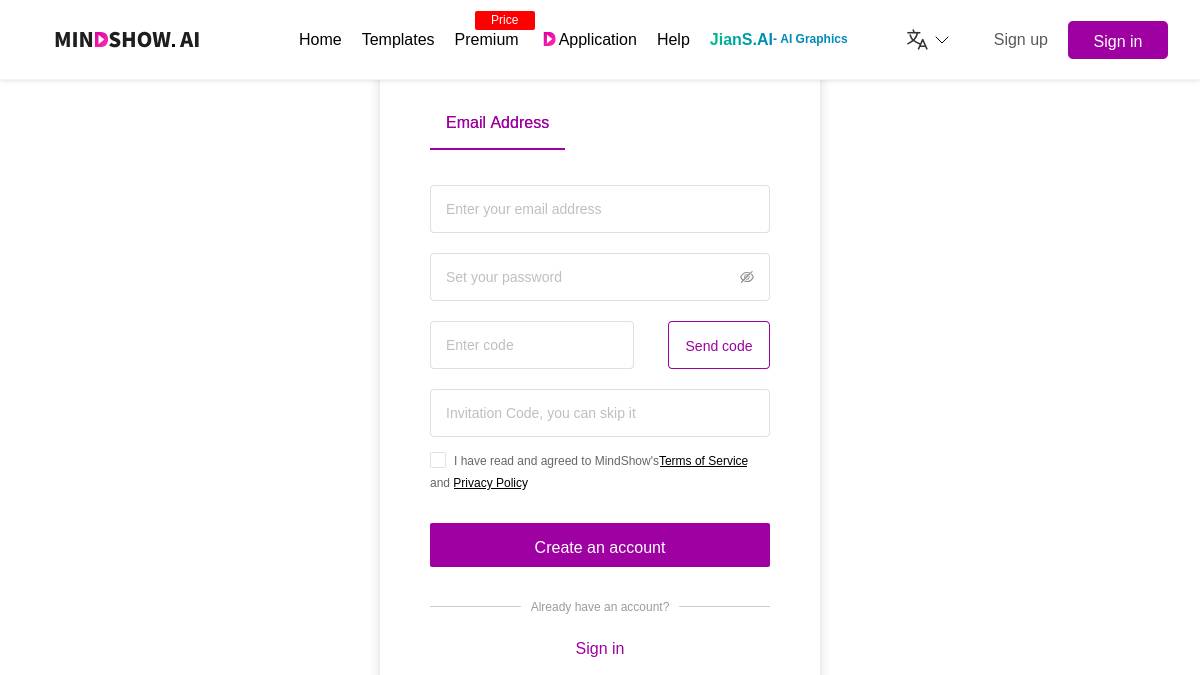Open the Application menu item
This screenshot has width=1200, height=675.
[x=597, y=39]
